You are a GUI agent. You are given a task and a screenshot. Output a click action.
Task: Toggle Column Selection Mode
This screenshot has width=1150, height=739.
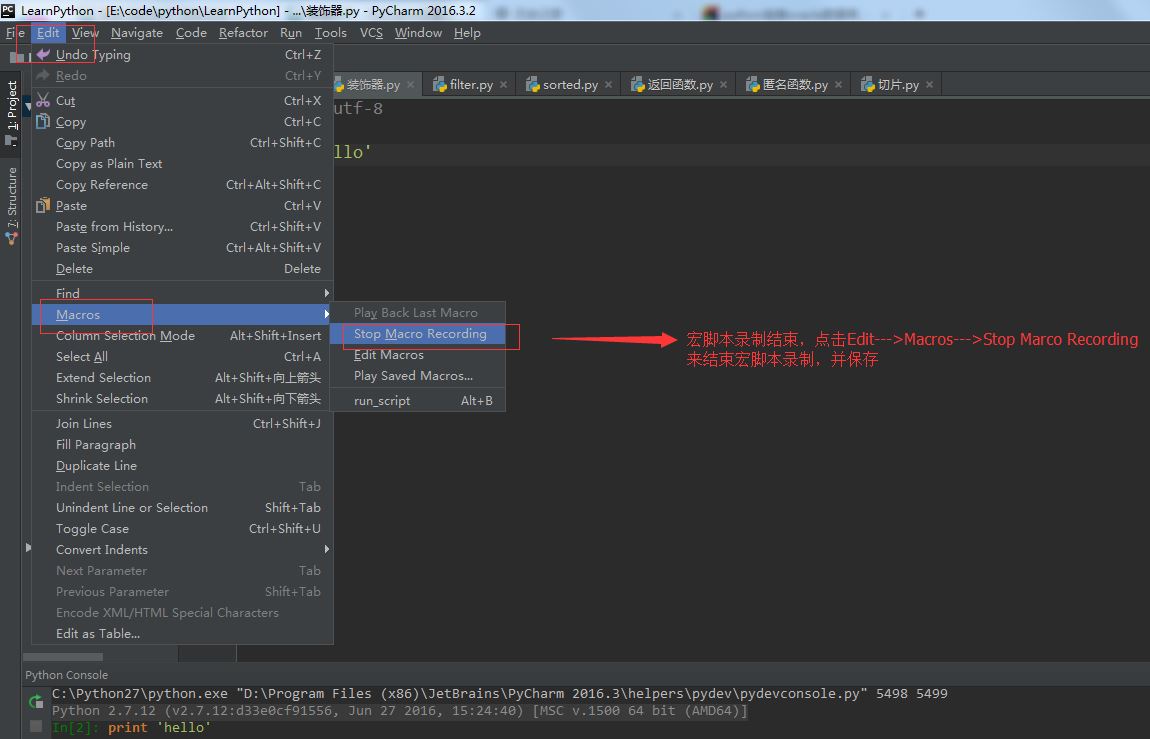click(125, 336)
